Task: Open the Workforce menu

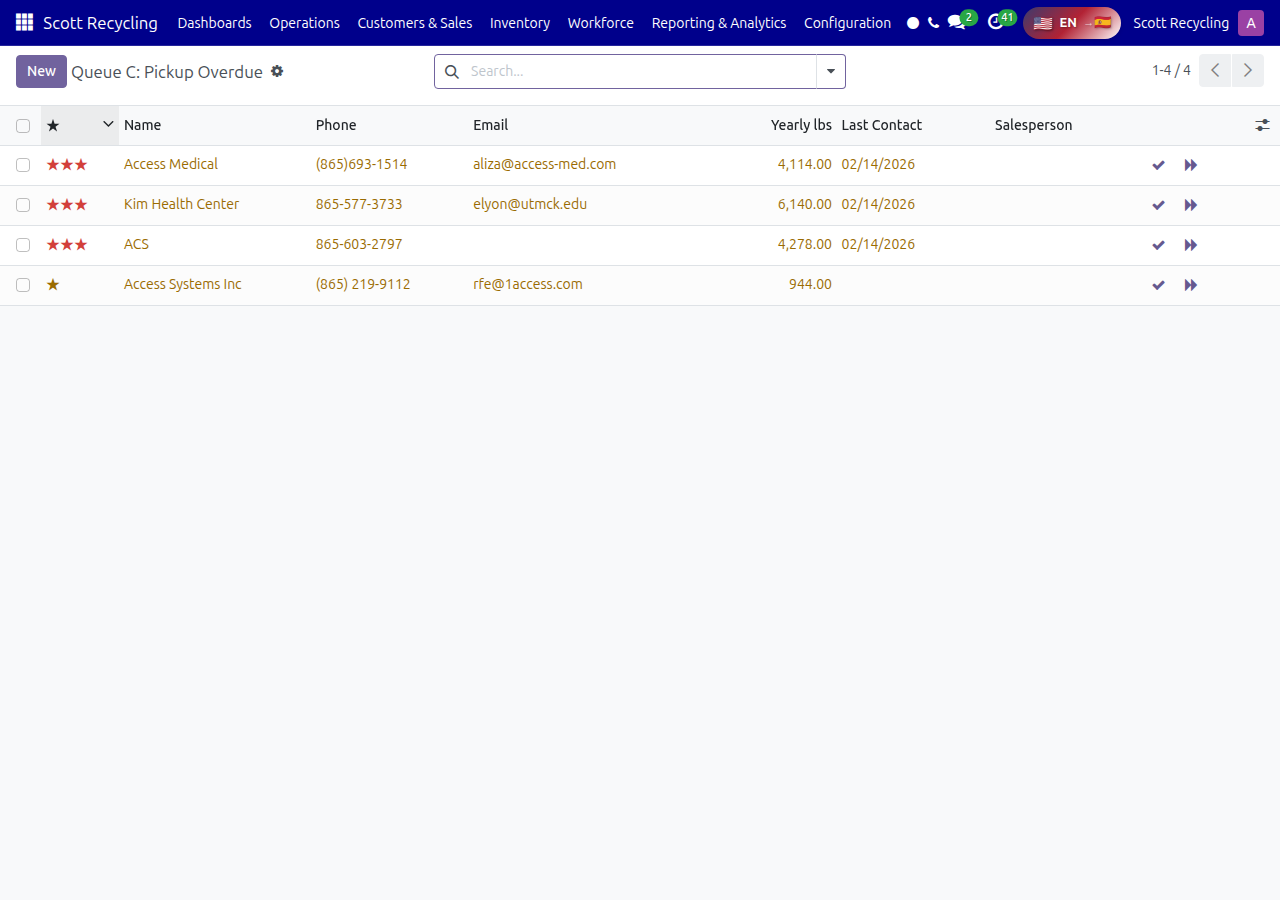Action: point(601,23)
